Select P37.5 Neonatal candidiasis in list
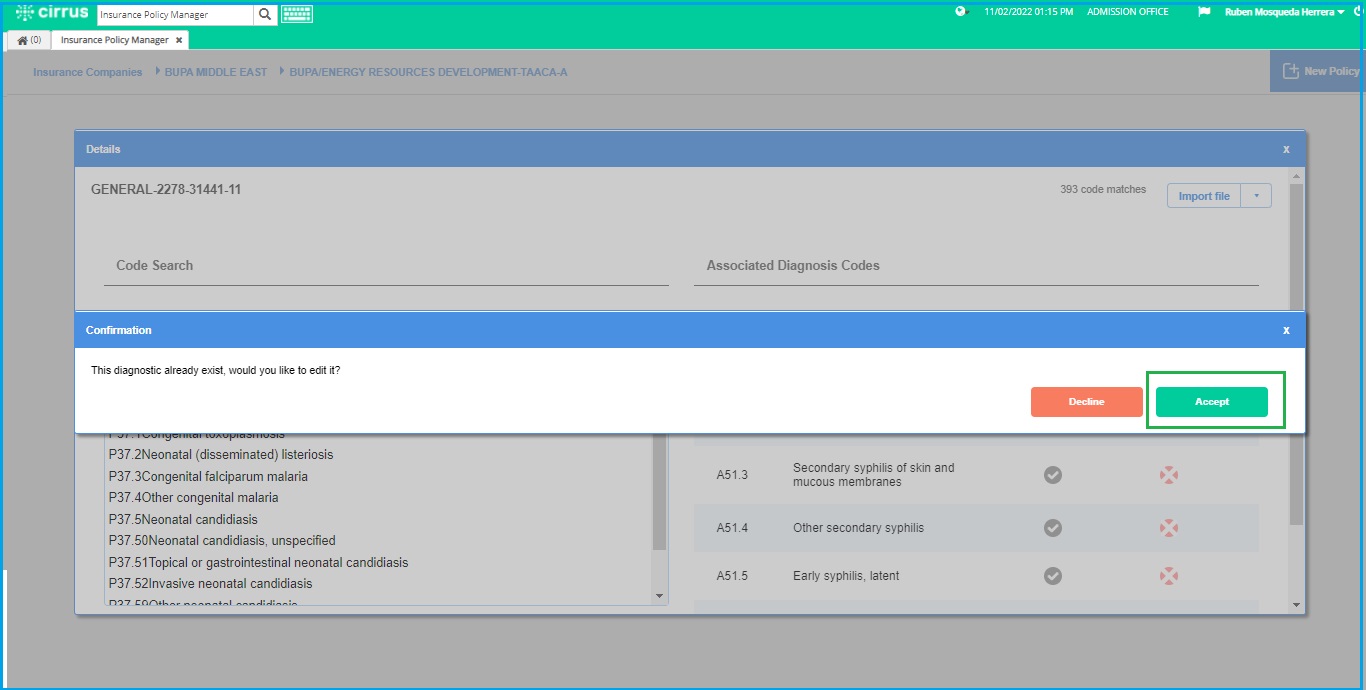The height and width of the screenshot is (690, 1366). [x=183, y=519]
